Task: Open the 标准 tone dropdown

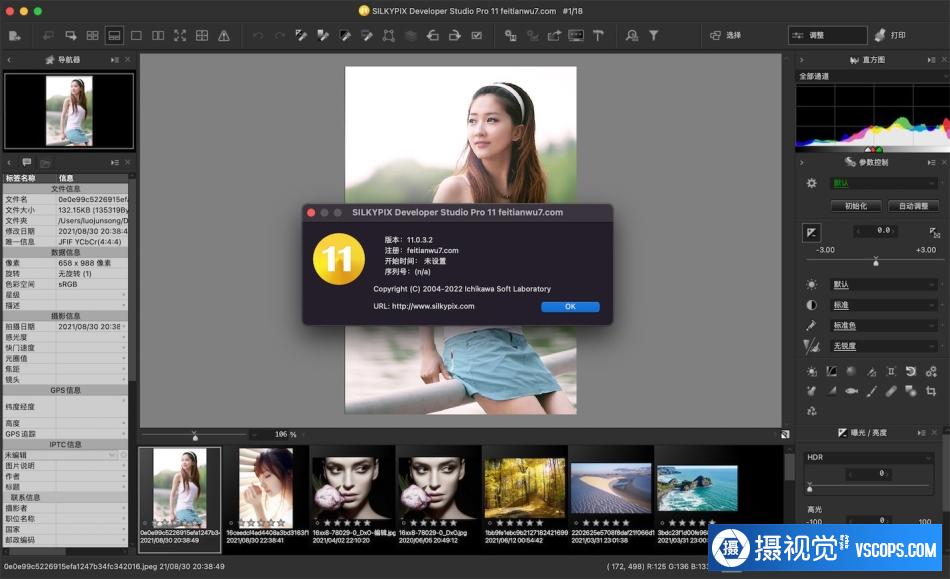Action: [x=884, y=305]
